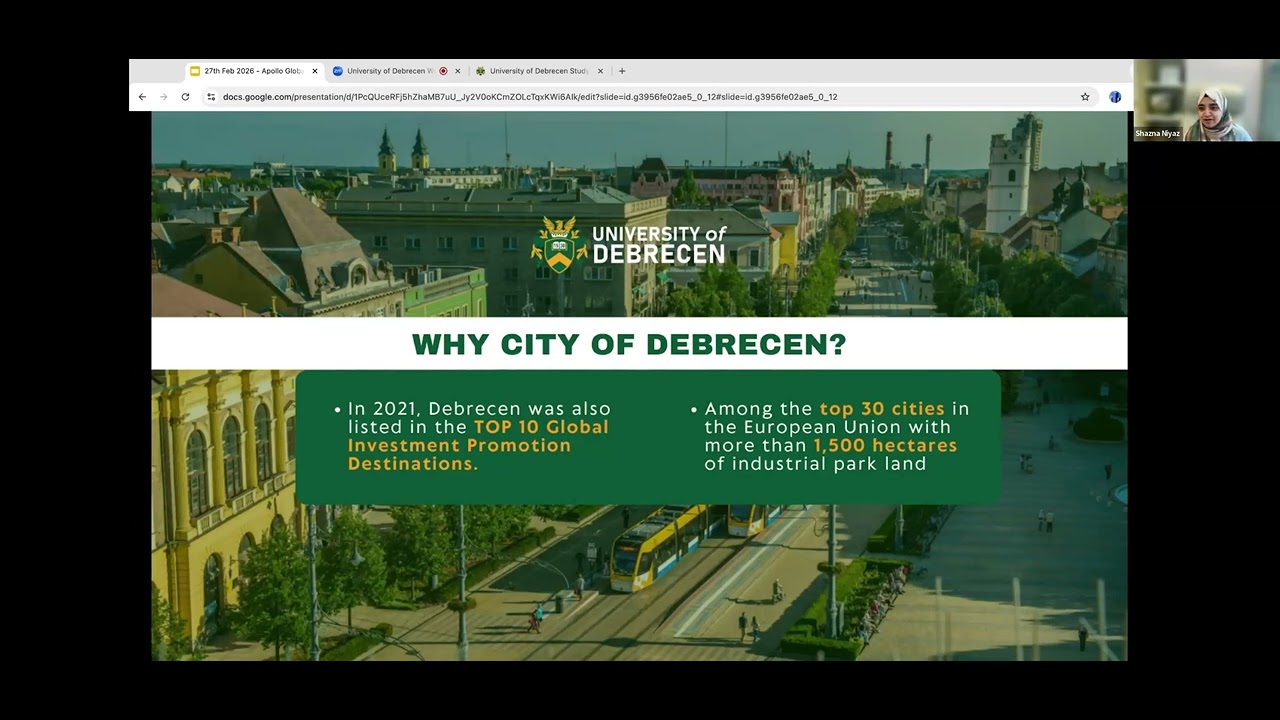
Task: Click the 'Shazna Niyaz' name label
Action: pos(1158,133)
